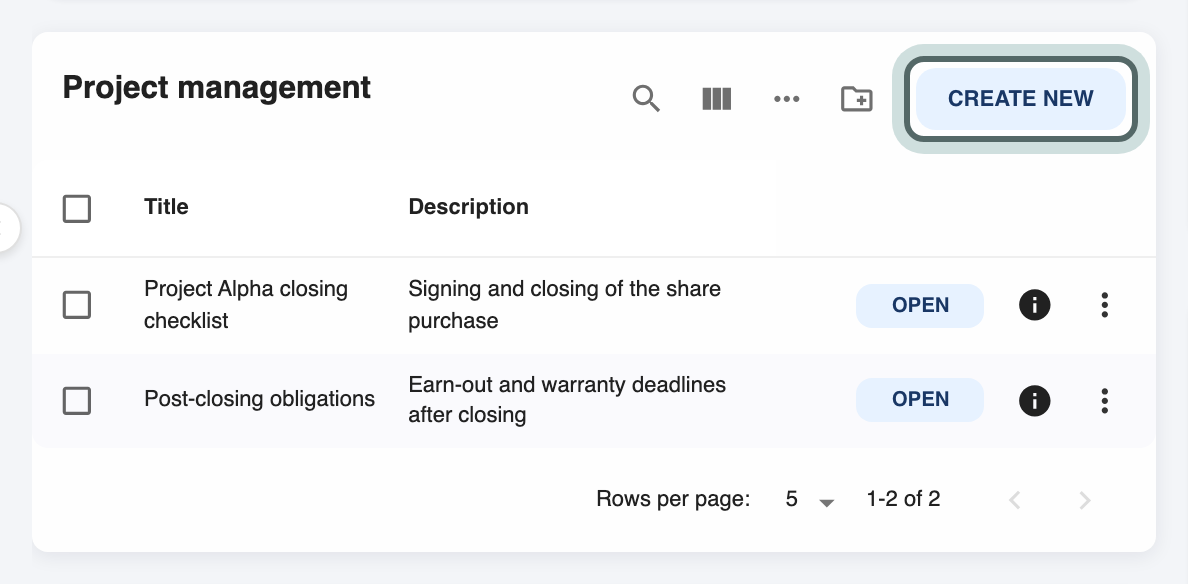Open kebab menu for Post-closing obligations row
The image size is (1188, 584).
coord(1105,400)
